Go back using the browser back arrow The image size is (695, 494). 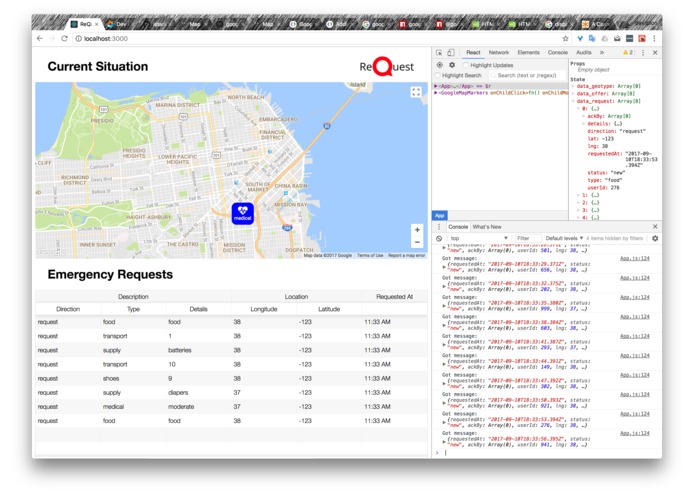pos(40,39)
